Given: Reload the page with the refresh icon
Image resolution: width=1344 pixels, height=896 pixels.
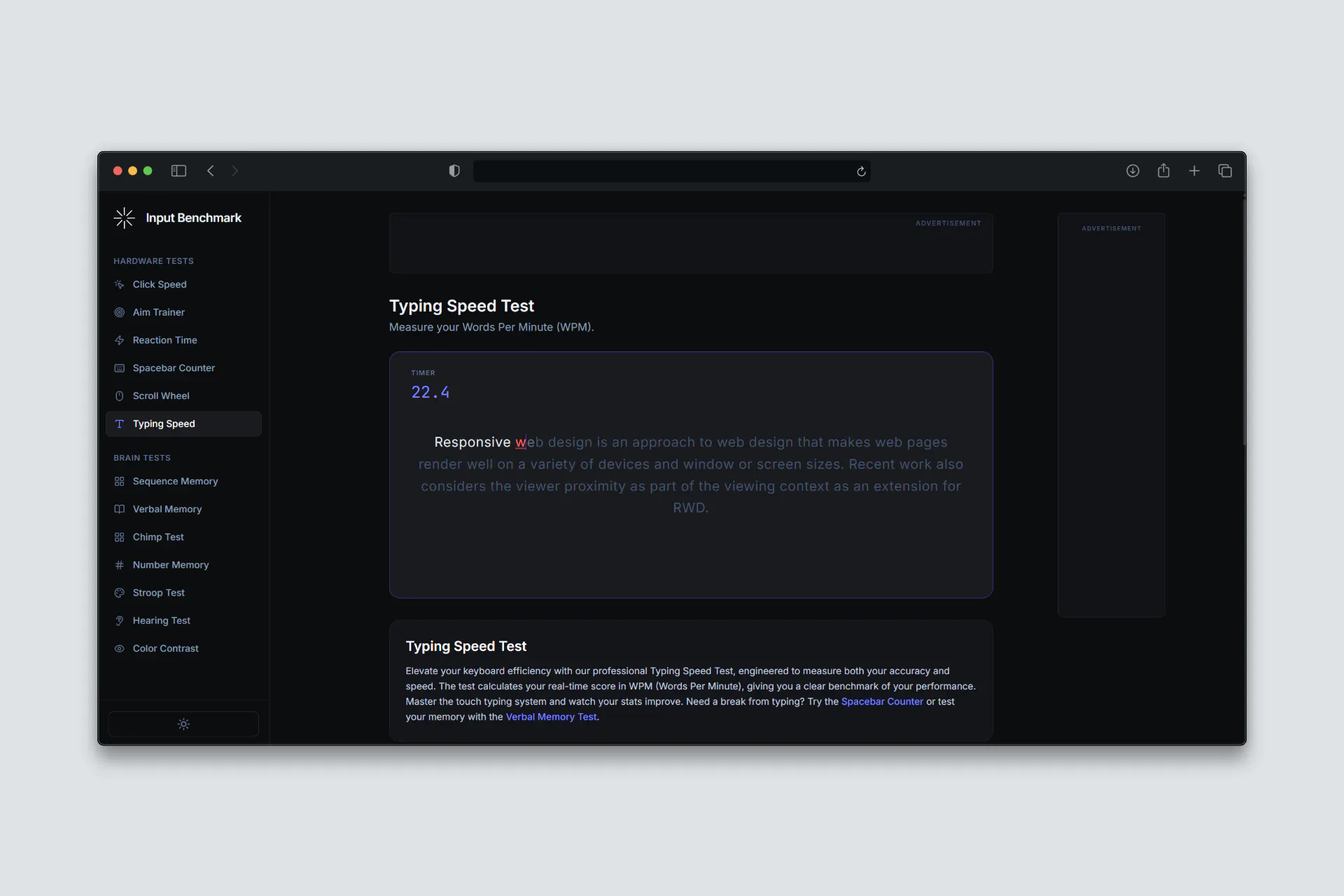Looking at the screenshot, I should 861,171.
